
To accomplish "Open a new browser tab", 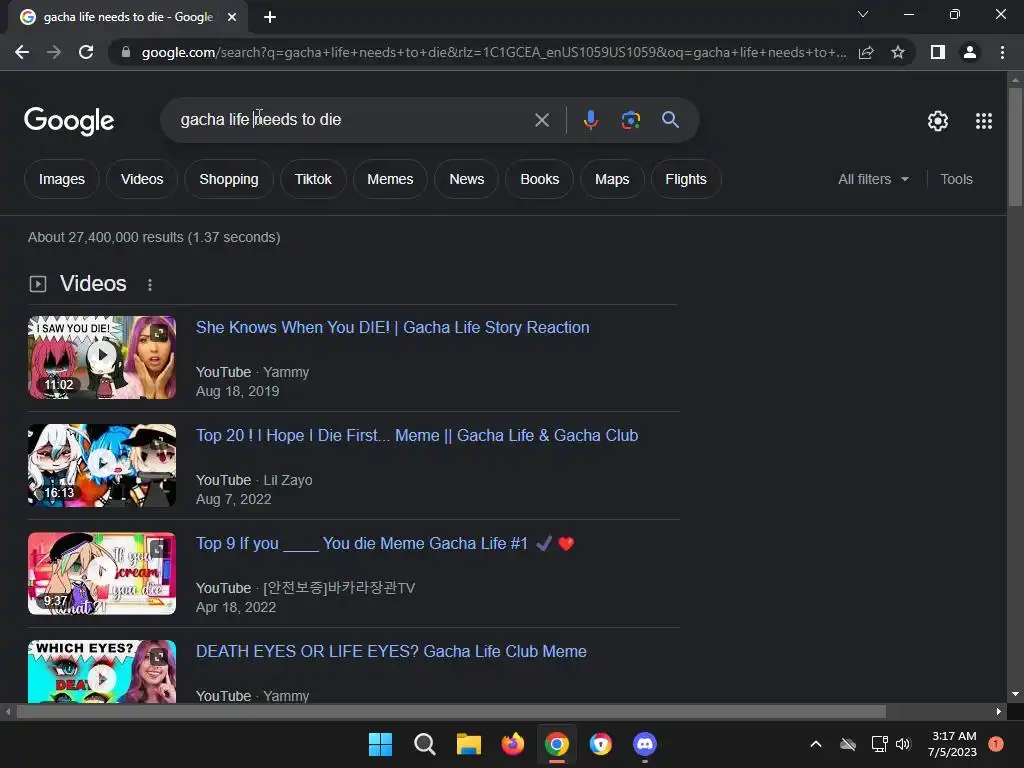I will pos(270,17).
